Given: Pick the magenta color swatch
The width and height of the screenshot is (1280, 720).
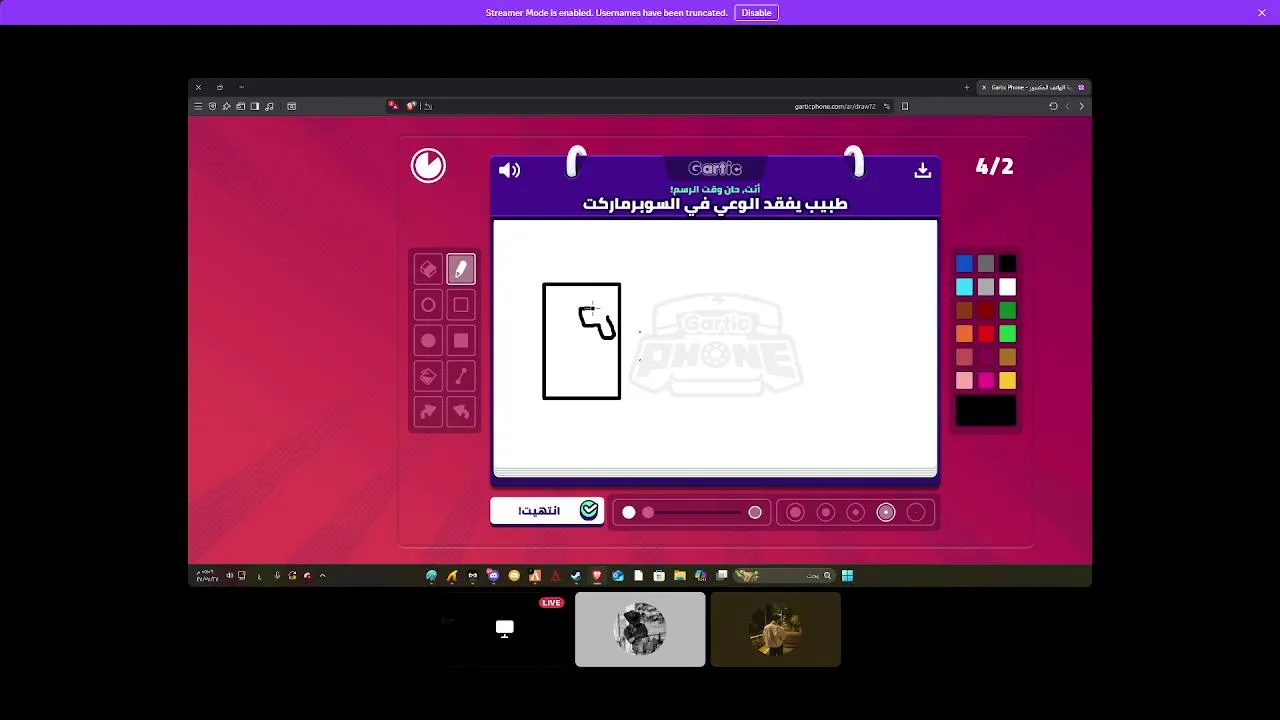Looking at the screenshot, I should 986,381.
